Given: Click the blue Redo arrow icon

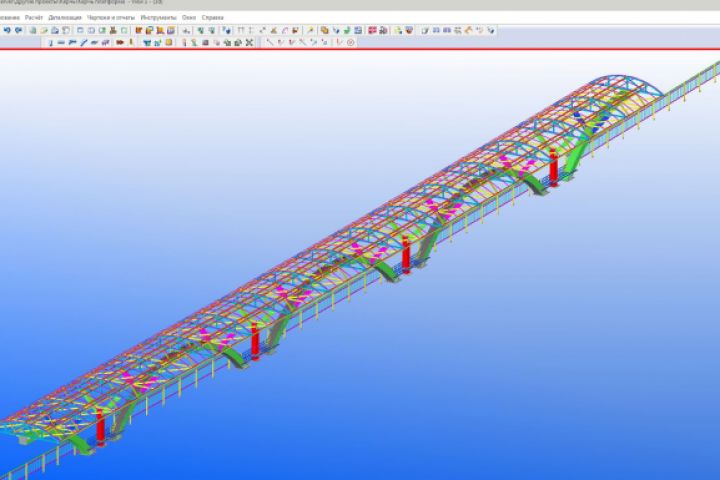Looking at the screenshot, I should (x=18, y=30).
